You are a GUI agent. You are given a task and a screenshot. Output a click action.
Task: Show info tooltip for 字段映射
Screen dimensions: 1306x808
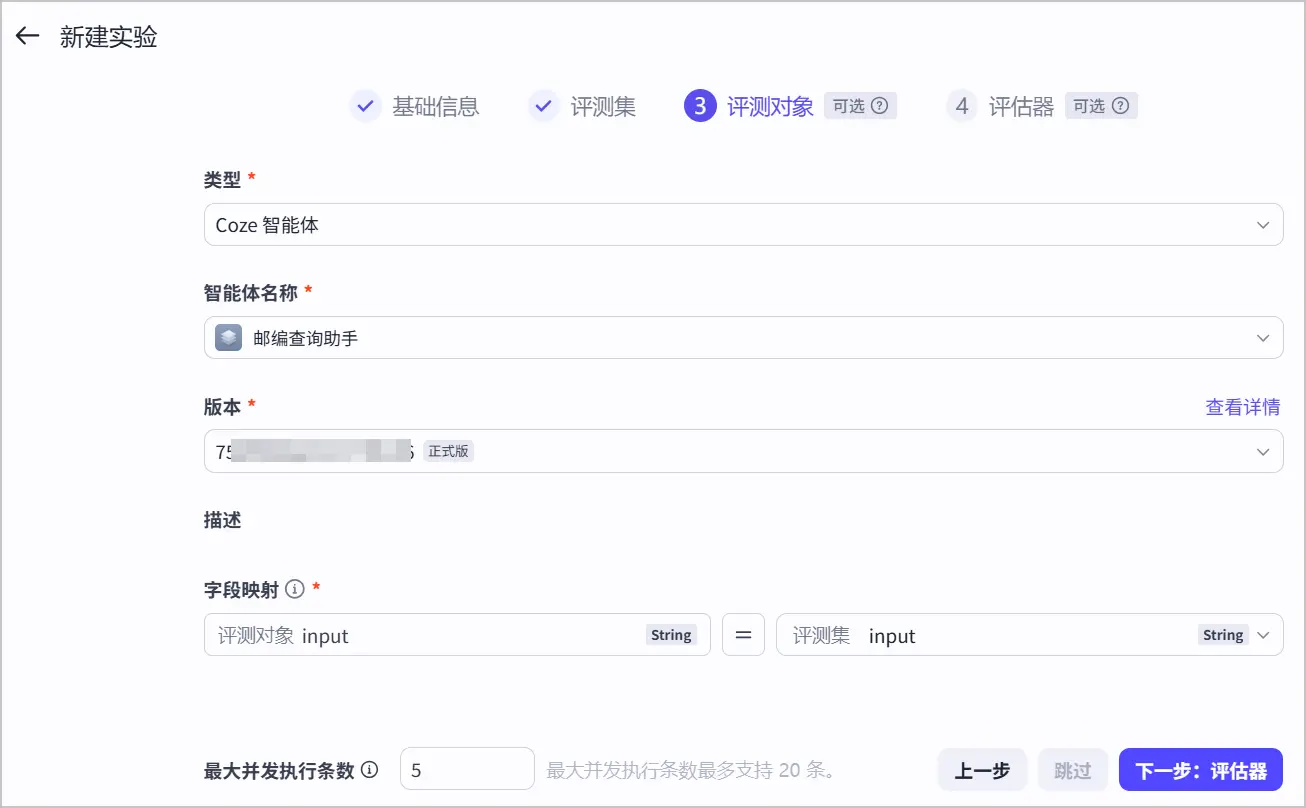point(294,589)
